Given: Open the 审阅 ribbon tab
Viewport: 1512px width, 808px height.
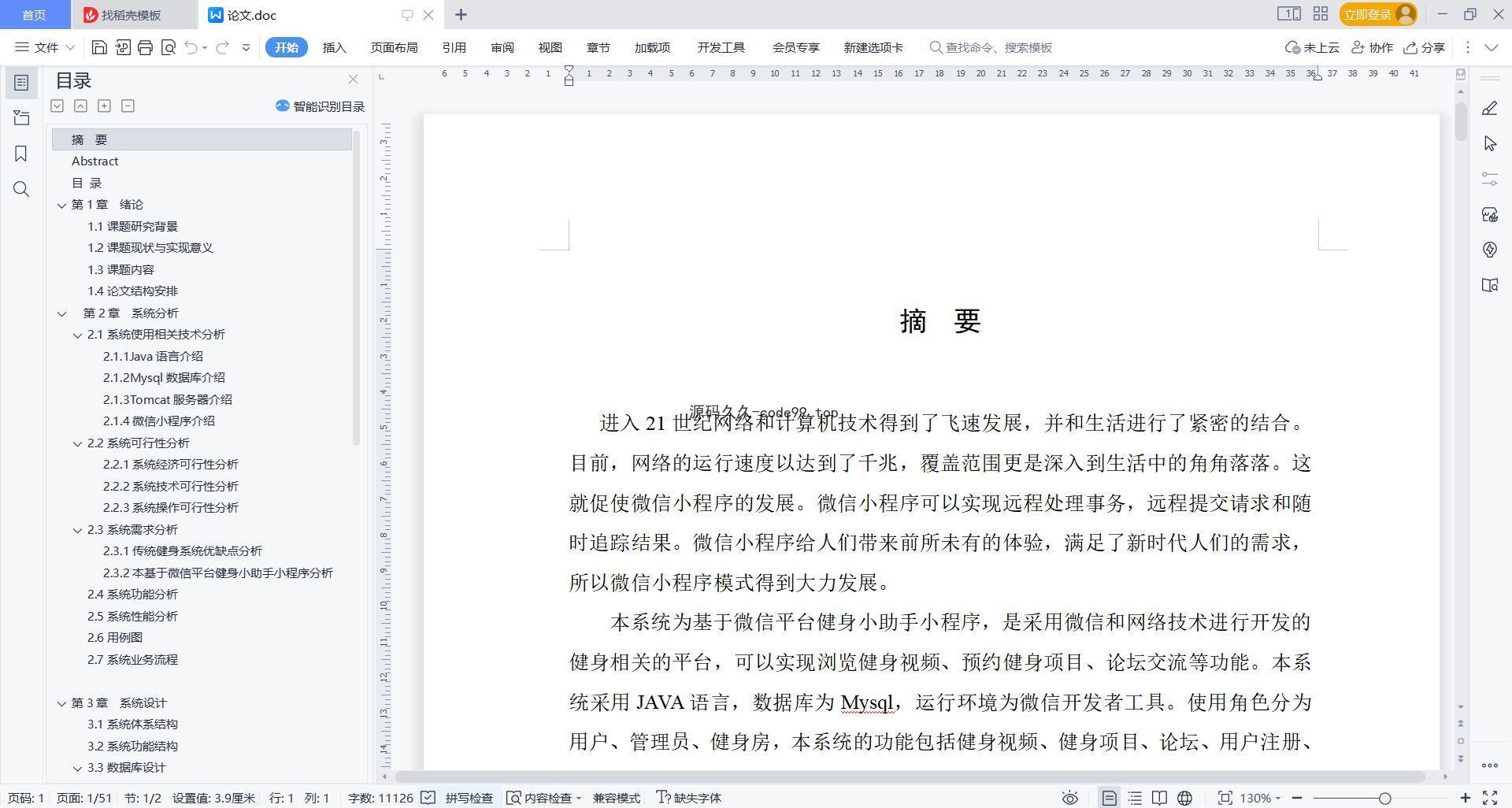Looking at the screenshot, I should [x=502, y=47].
